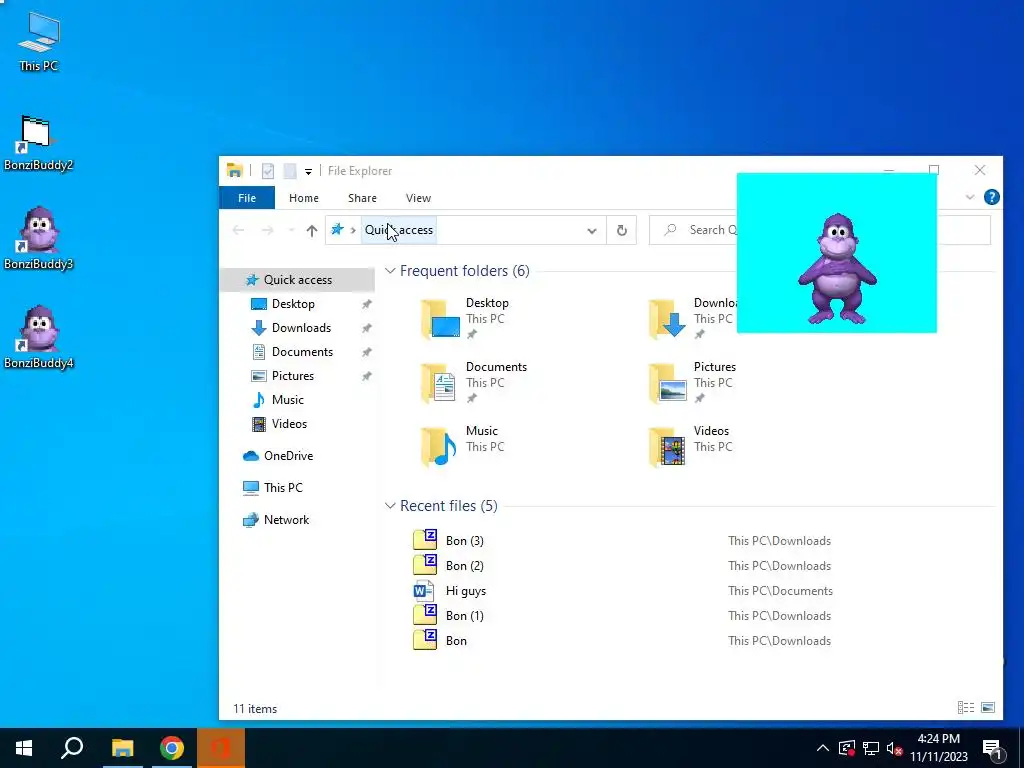Unpin Pictures via its pin icon in navigation pane

click(366, 377)
